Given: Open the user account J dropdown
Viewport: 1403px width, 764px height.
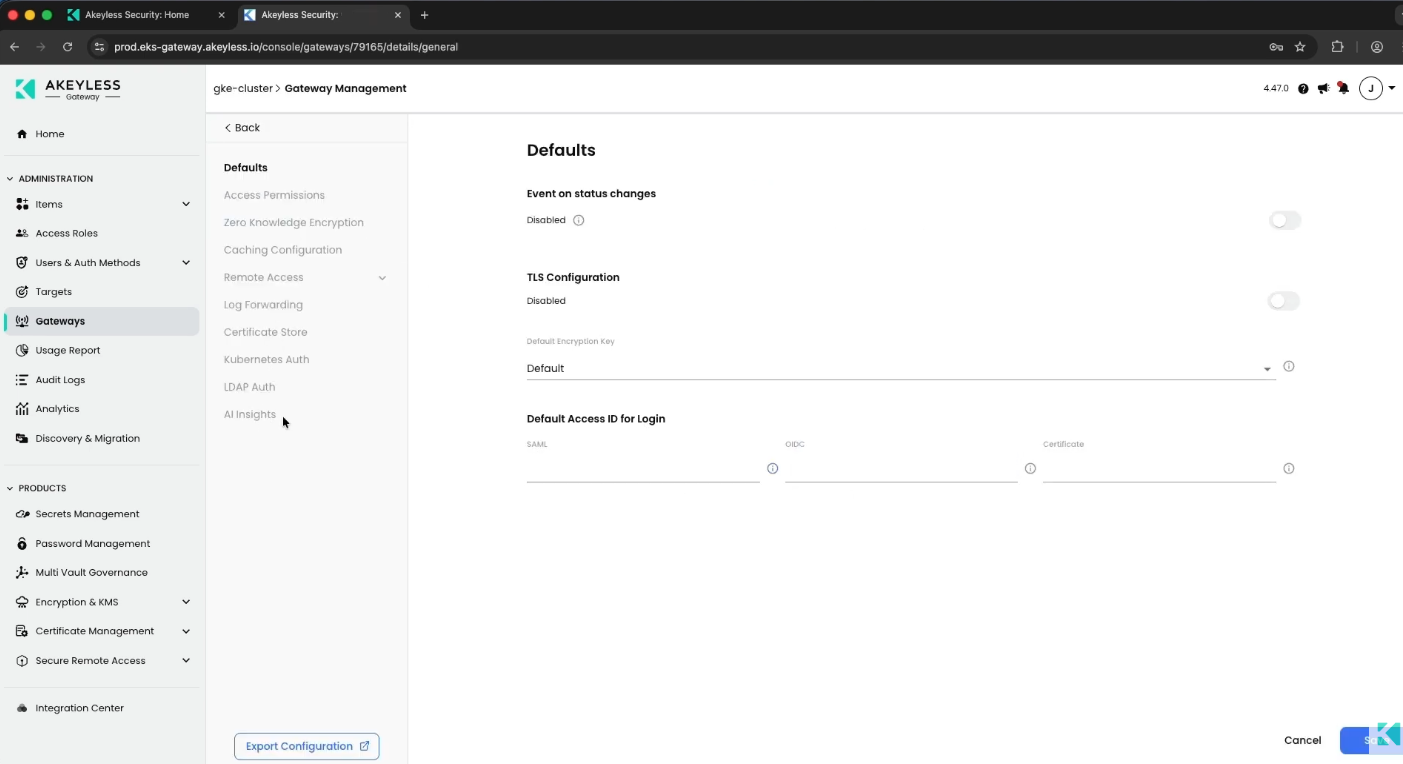Looking at the screenshot, I should tap(1377, 89).
